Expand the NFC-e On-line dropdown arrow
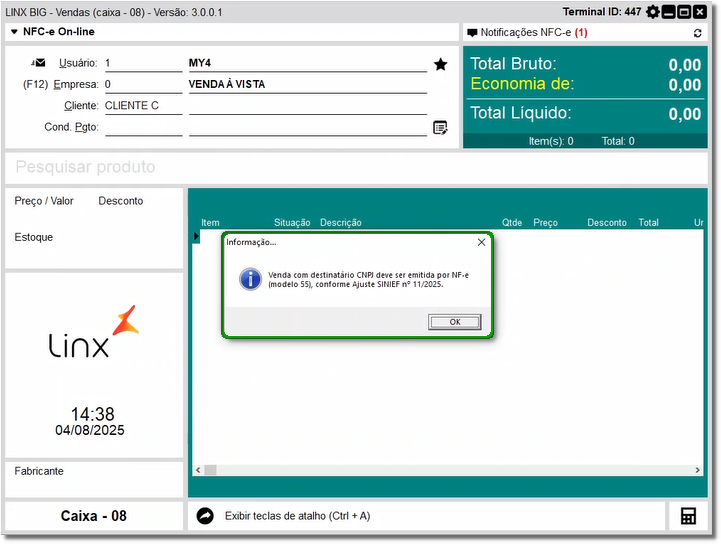The width and height of the screenshot is (721, 544). [x=14, y=32]
